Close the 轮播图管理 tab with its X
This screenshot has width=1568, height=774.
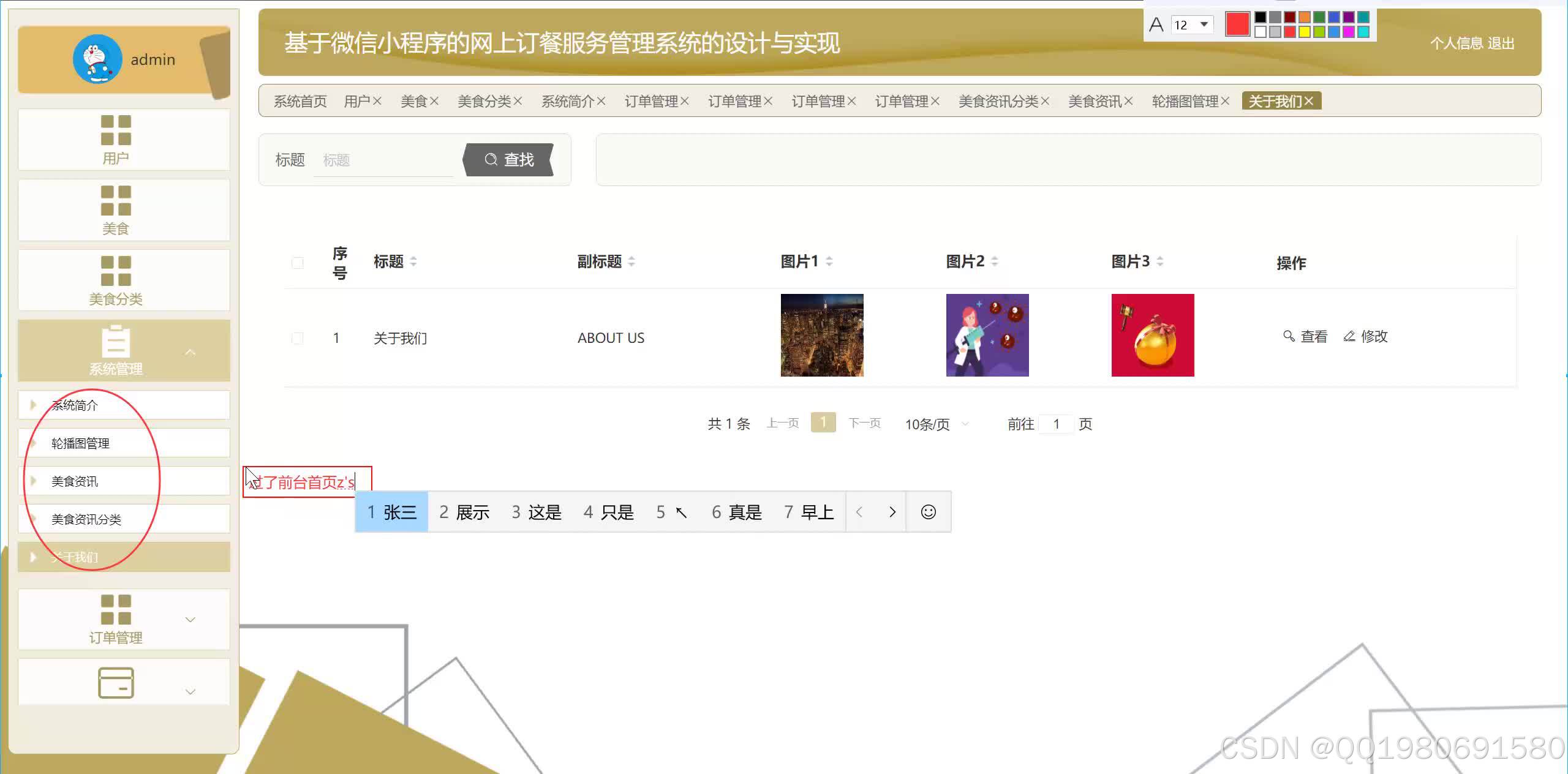point(1224,101)
